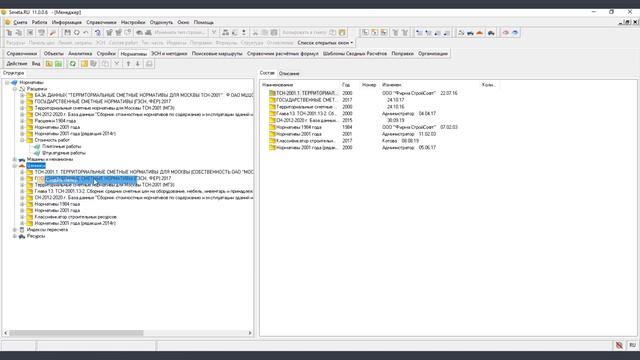Click the Номер column header
The height and width of the screenshot is (360, 640).
tap(369, 85)
